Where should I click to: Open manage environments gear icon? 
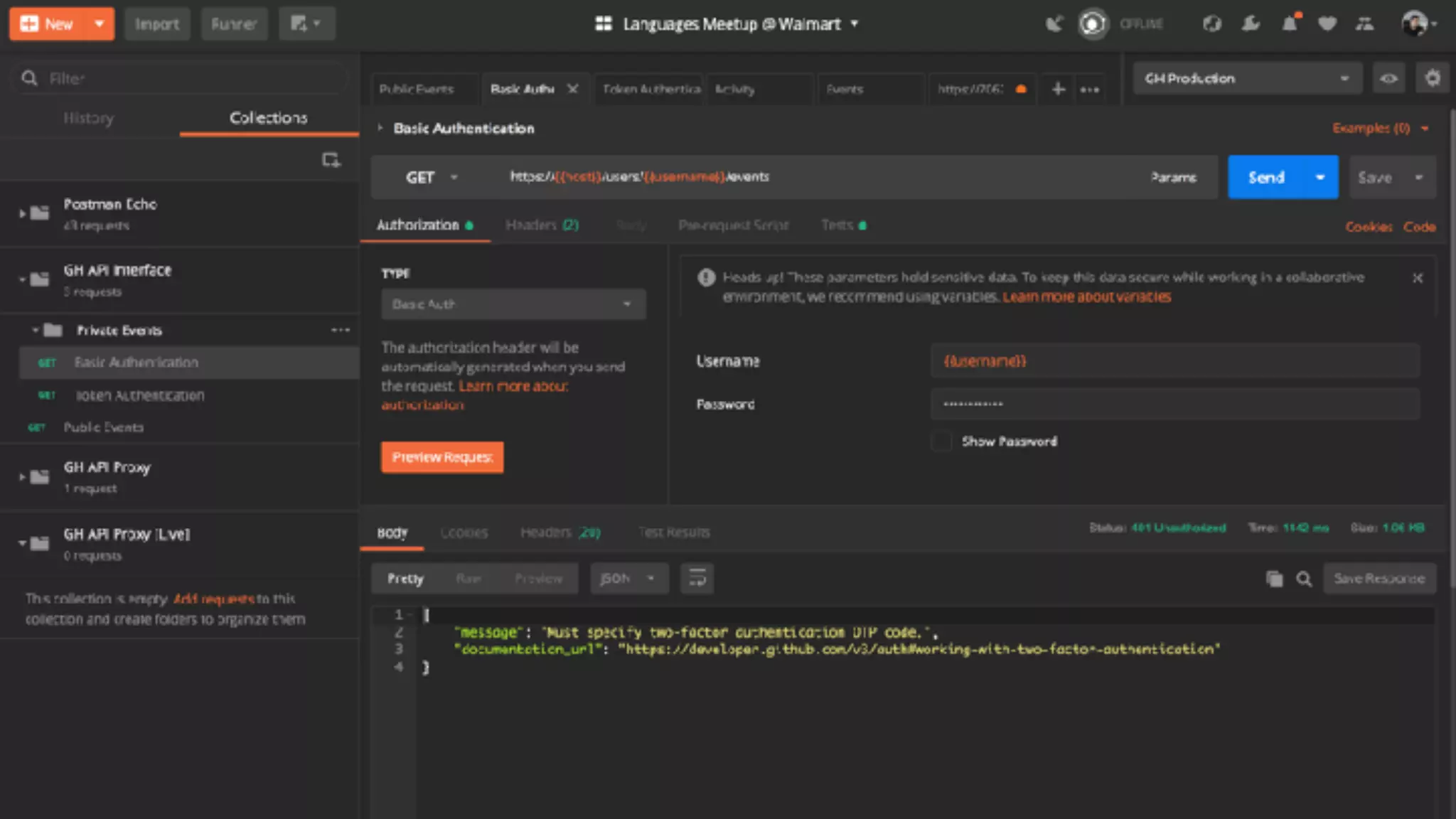point(1432,78)
